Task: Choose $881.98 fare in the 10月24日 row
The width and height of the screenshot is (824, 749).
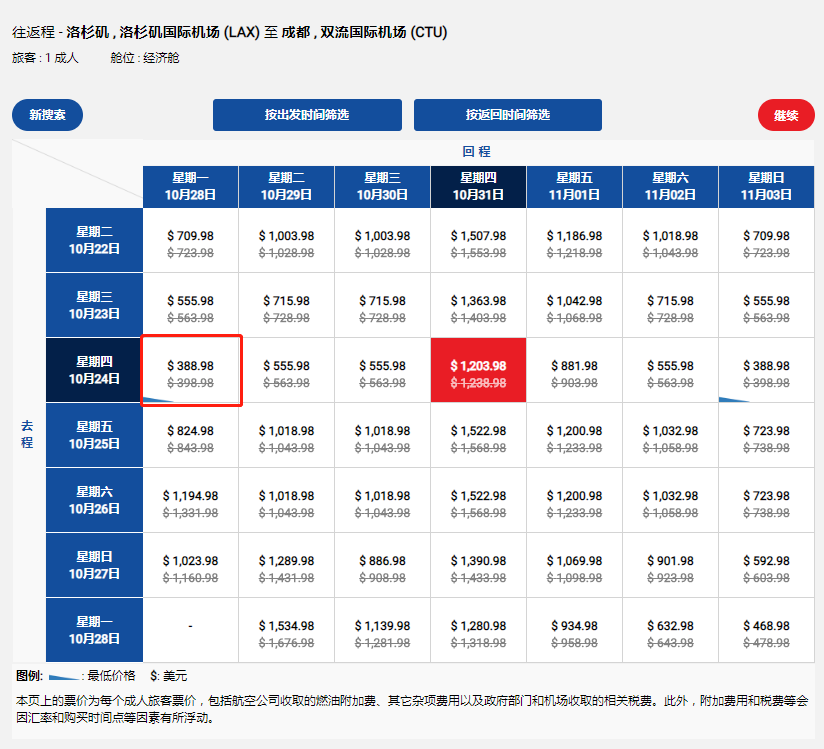Action: (574, 370)
